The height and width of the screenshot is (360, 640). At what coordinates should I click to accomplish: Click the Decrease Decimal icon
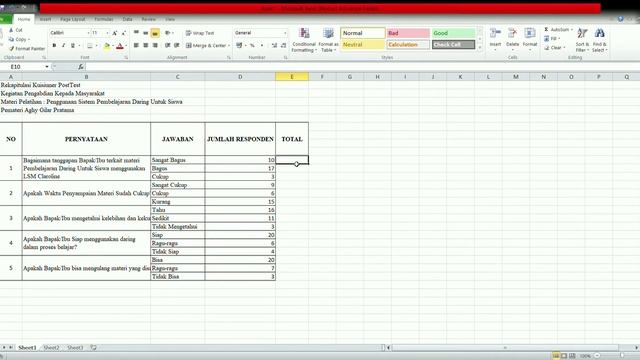tap(283, 45)
